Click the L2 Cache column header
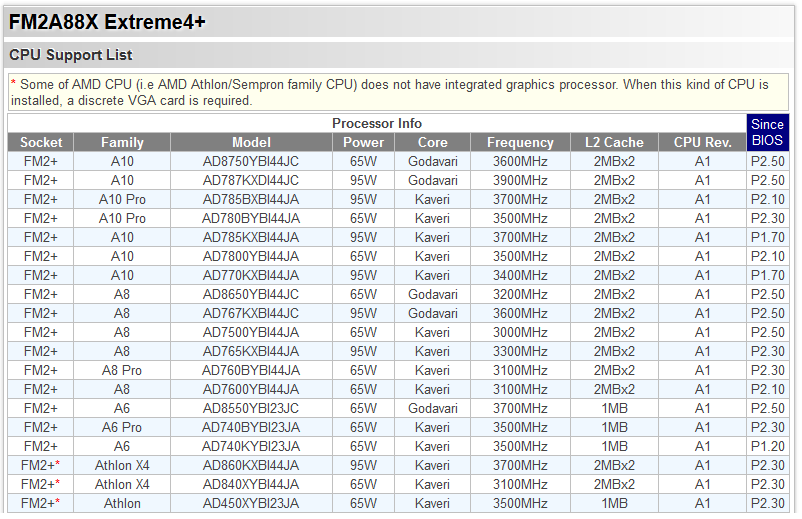This screenshot has height=519, width=802. [x=614, y=142]
